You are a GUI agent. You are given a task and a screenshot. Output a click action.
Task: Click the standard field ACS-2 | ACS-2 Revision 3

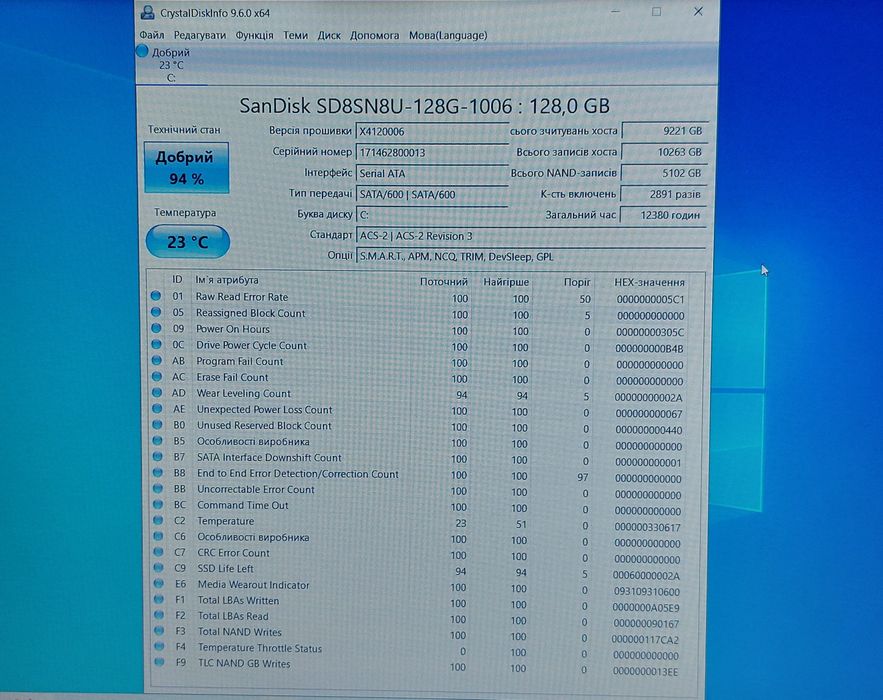(x=530, y=236)
